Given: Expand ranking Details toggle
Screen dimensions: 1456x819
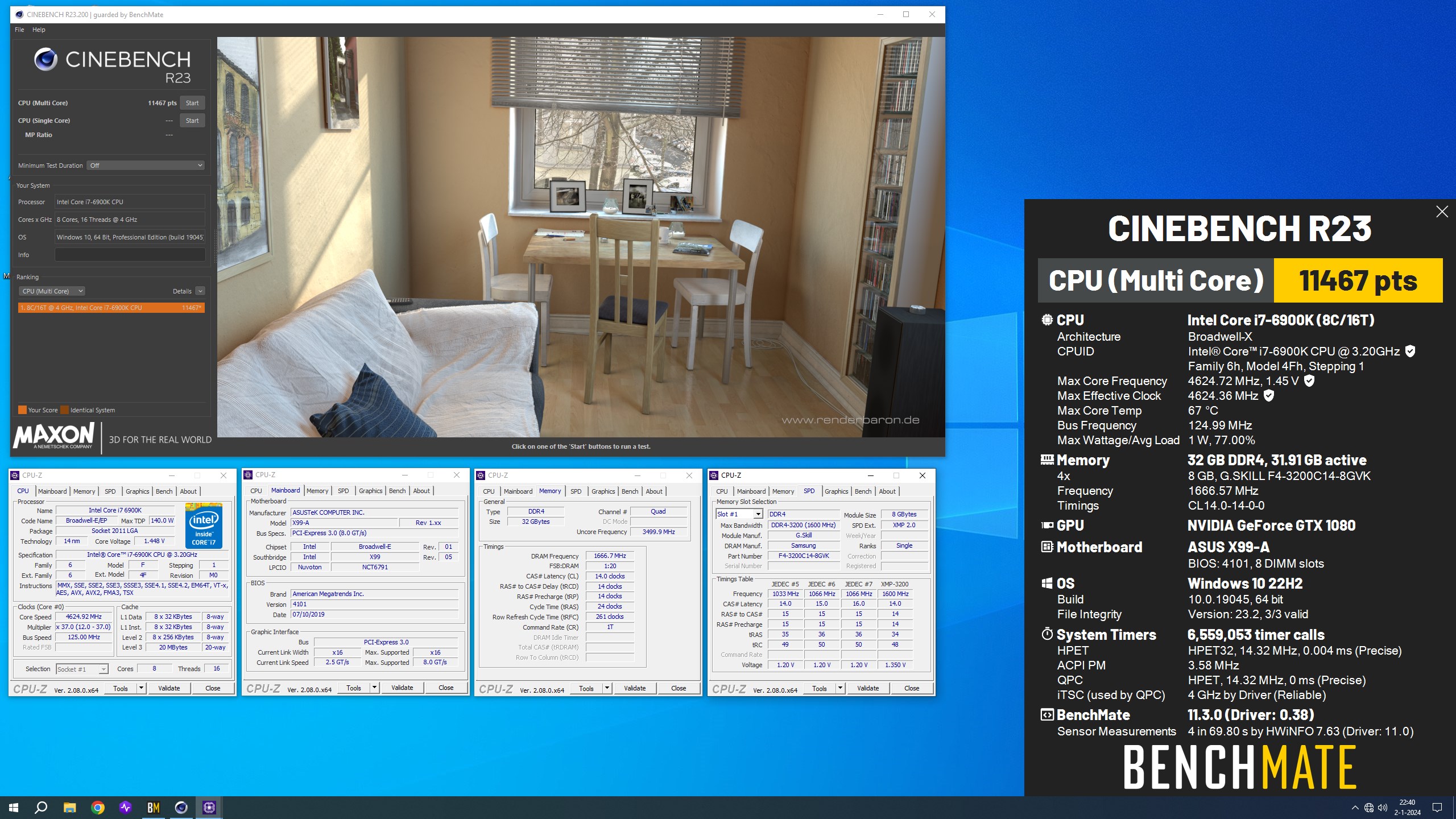Looking at the screenshot, I should [x=200, y=291].
